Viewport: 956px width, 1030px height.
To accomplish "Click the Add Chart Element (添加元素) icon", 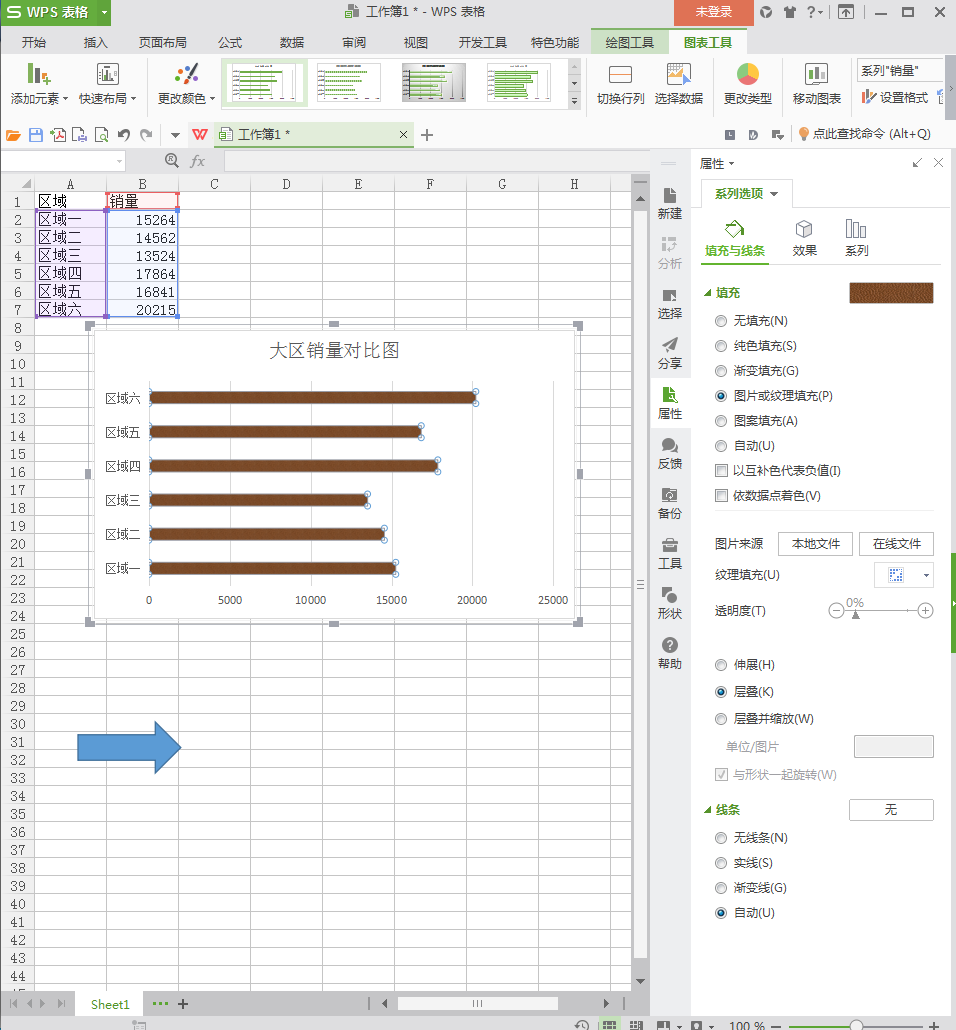I will coord(39,74).
